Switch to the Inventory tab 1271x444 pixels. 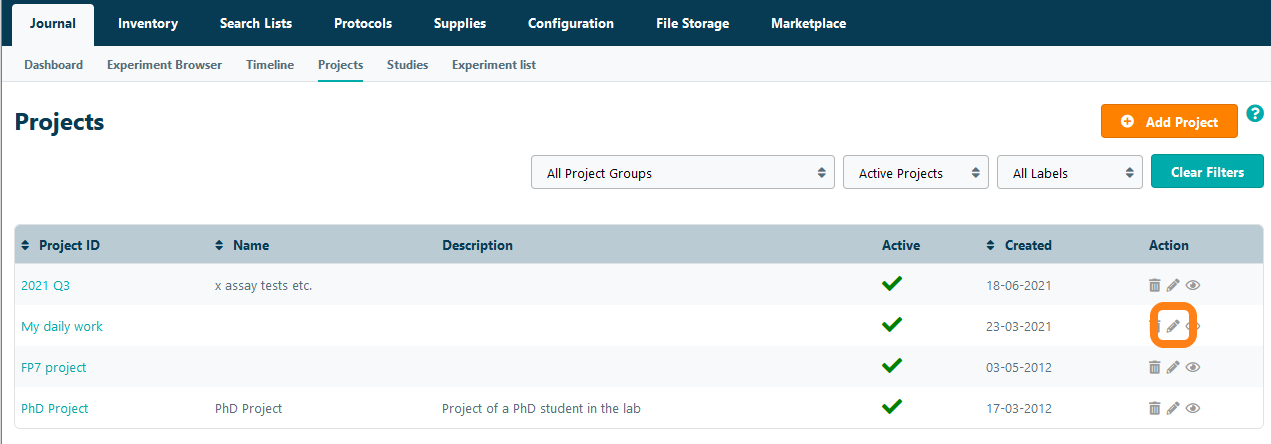(x=148, y=23)
